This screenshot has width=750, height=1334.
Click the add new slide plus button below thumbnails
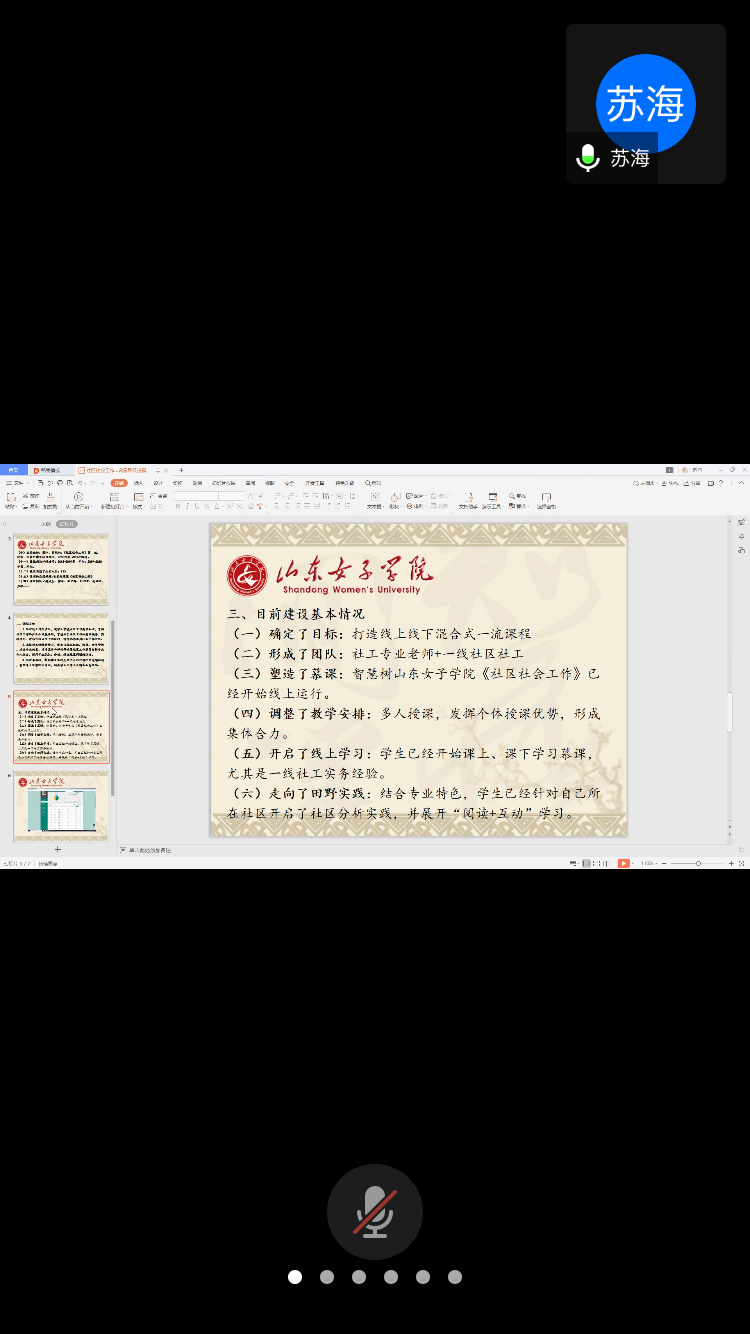pyautogui.click(x=57, y=849)
